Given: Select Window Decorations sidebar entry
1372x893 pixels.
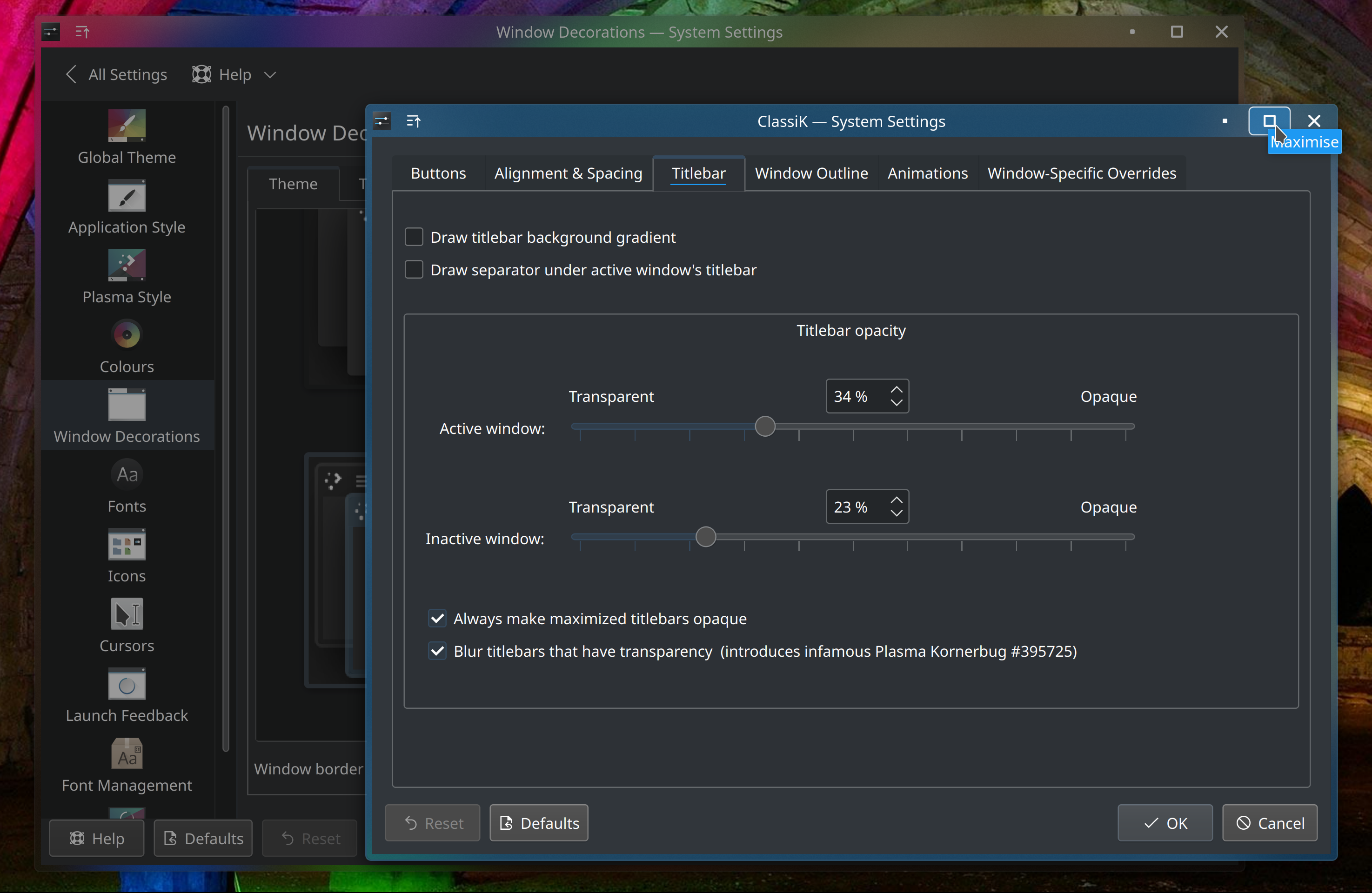Looking at the screenshot, I should click(127, 416).
